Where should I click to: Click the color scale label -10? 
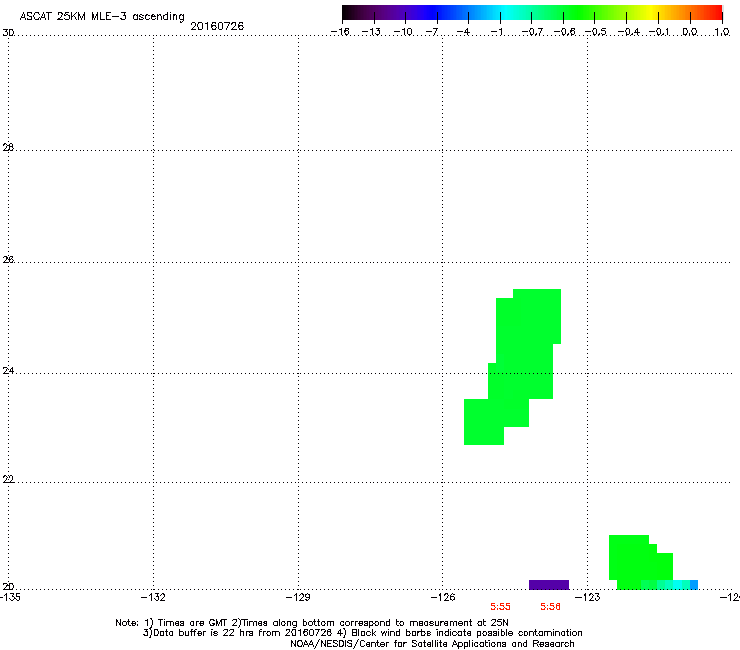(403, 32)
